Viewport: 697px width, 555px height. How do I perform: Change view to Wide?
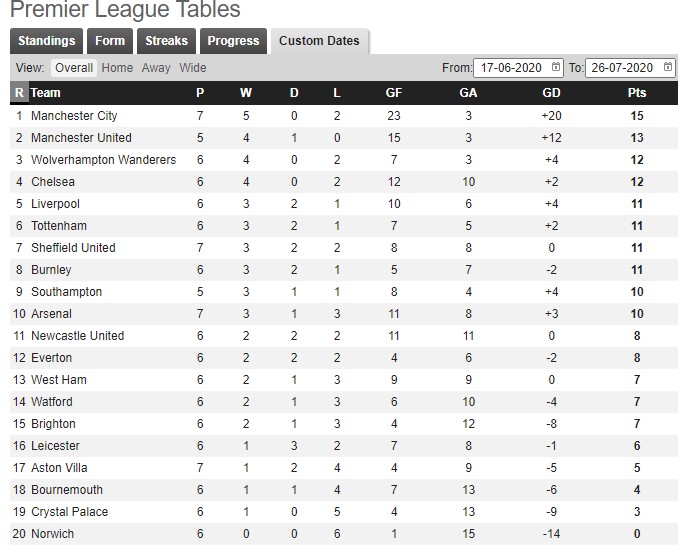tap(192, 68)
